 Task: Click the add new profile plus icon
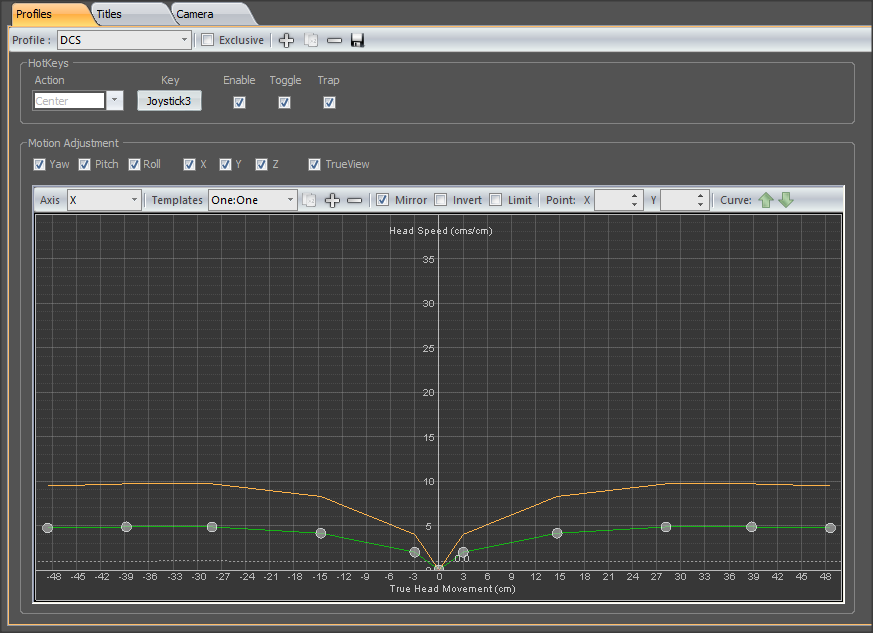[x=286, y=40]
